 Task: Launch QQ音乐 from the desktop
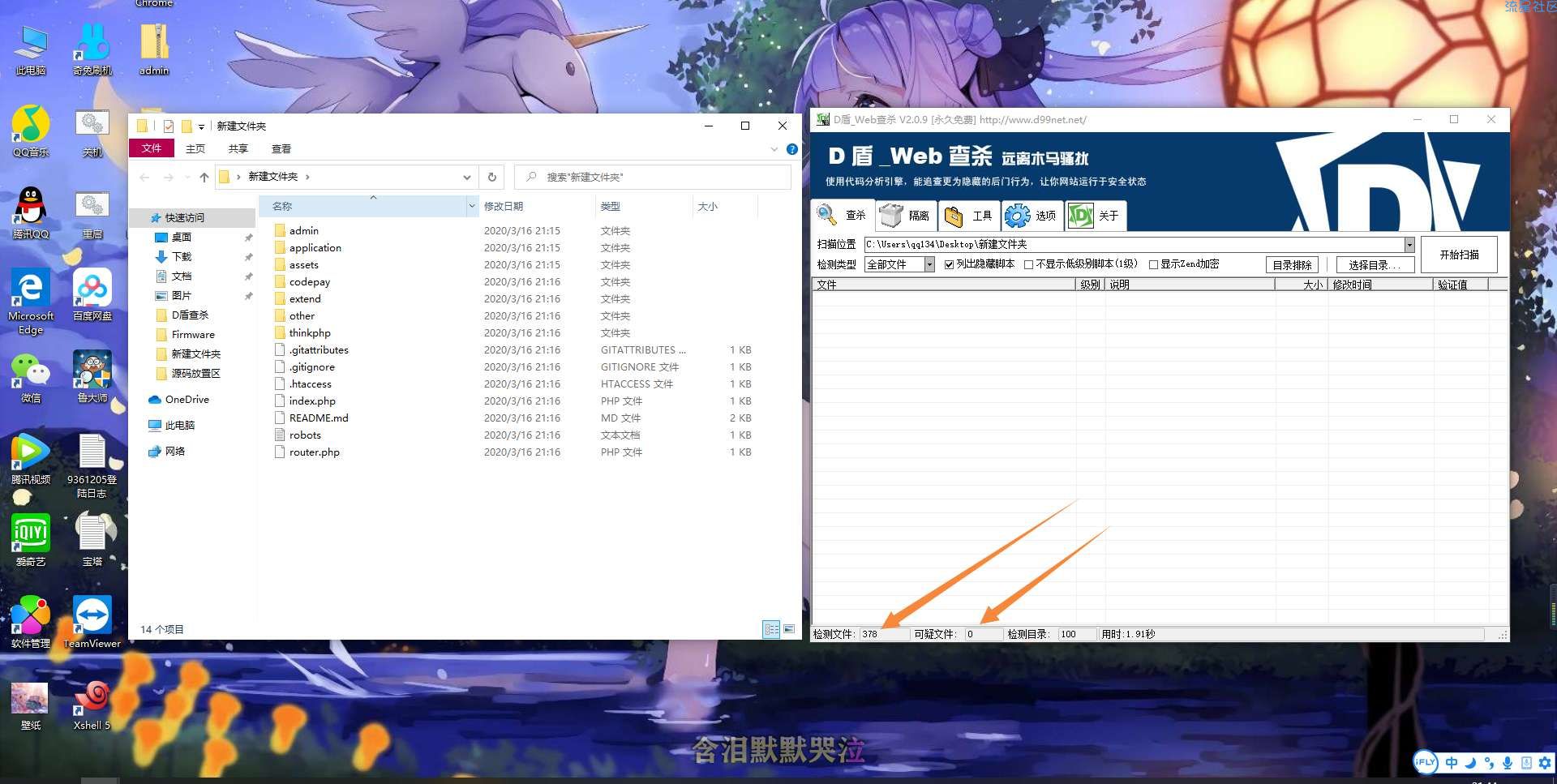(31, 131)
